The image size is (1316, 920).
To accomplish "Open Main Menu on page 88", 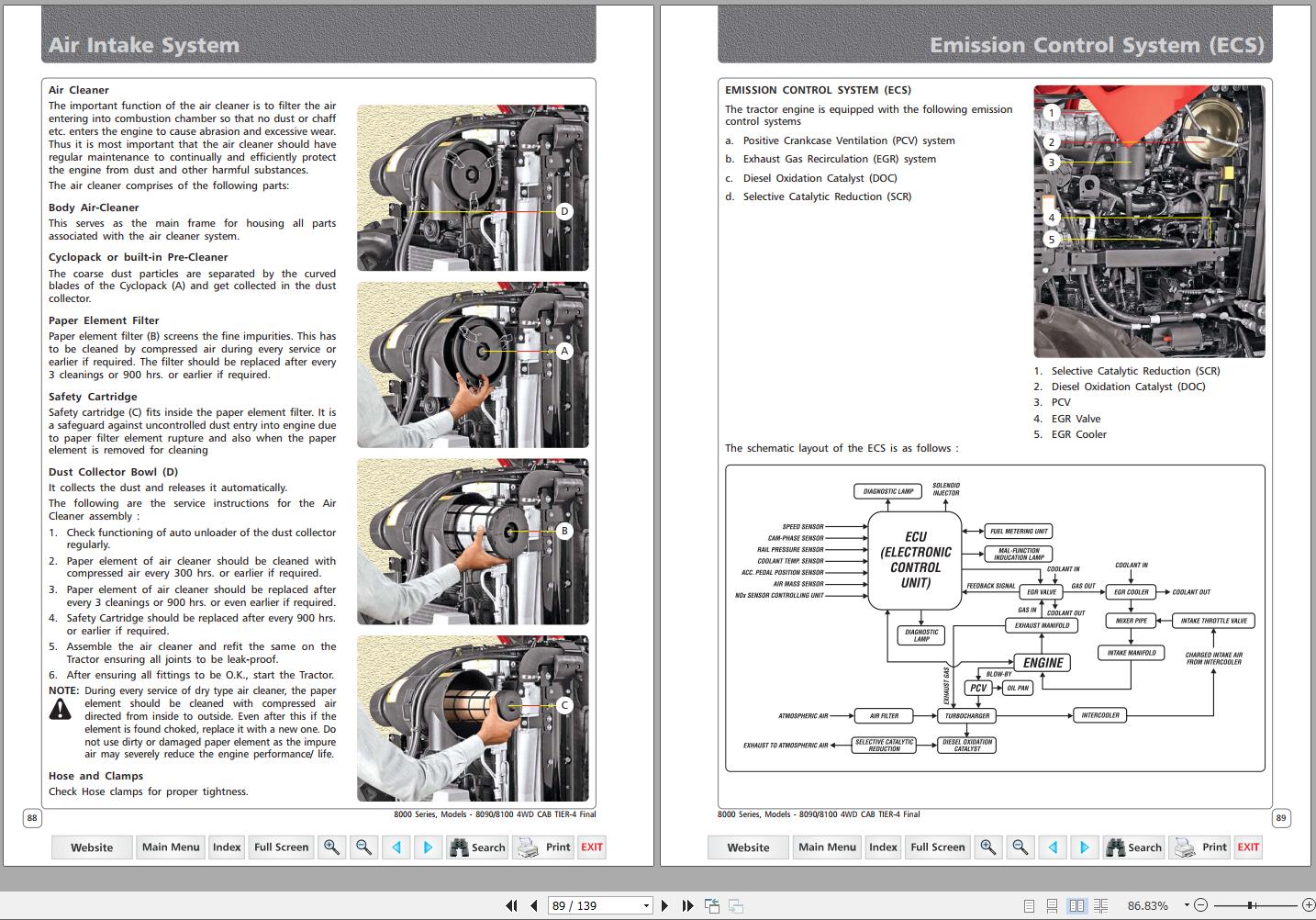I will [171, 847].
